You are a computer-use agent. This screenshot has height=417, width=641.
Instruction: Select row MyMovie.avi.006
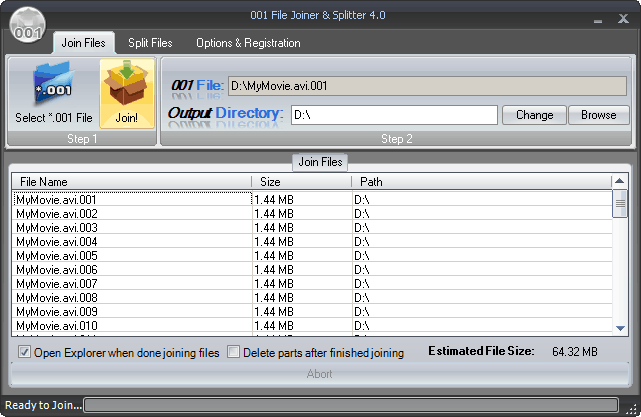click(x=313, y=269)
